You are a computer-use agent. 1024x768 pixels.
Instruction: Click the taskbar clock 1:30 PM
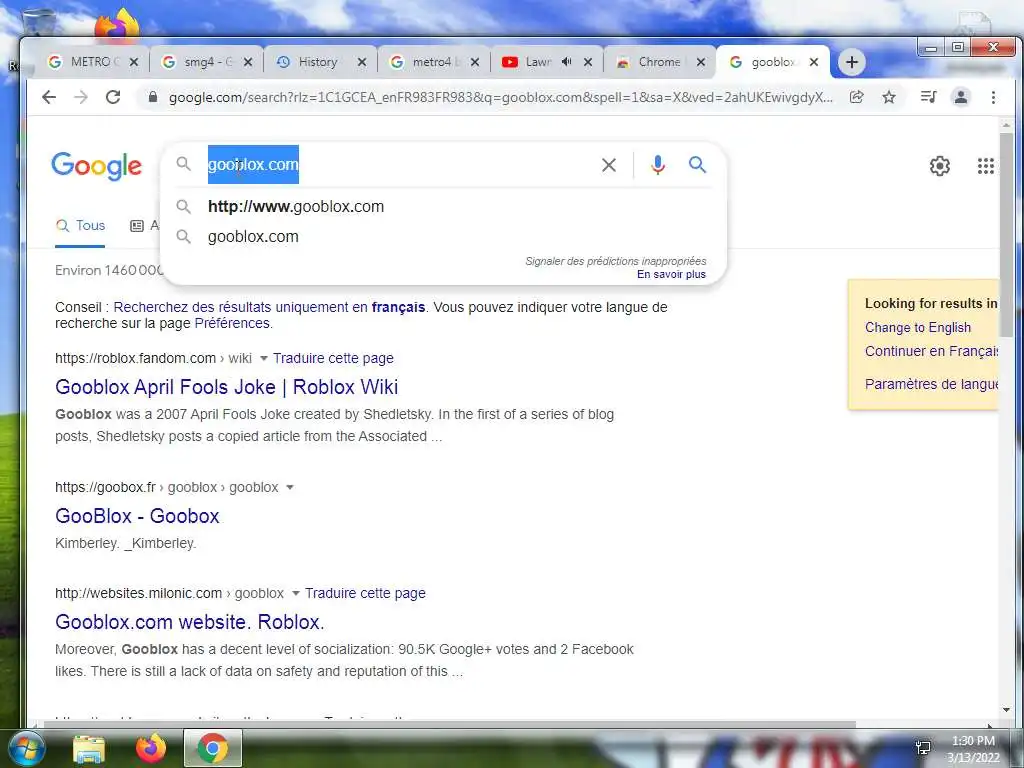[x=973, y=741]
